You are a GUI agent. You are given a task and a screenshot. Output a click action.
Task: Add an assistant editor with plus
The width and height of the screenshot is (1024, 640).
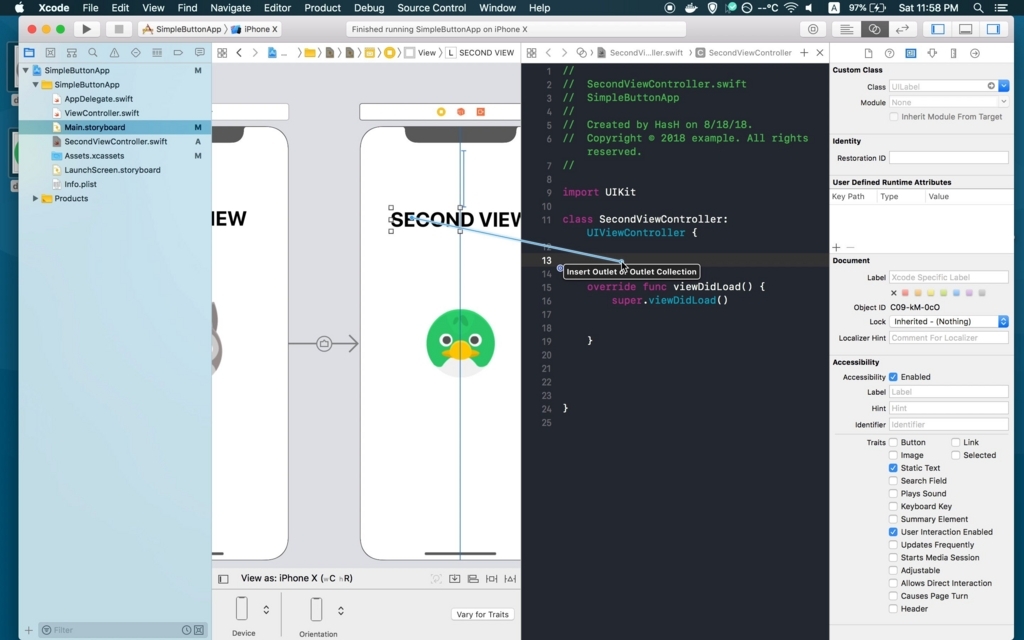pyautogui.click(x=804, y=53)
